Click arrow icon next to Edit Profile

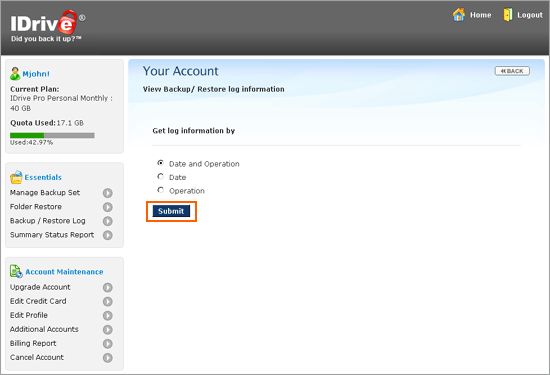(x=108, y=315)
